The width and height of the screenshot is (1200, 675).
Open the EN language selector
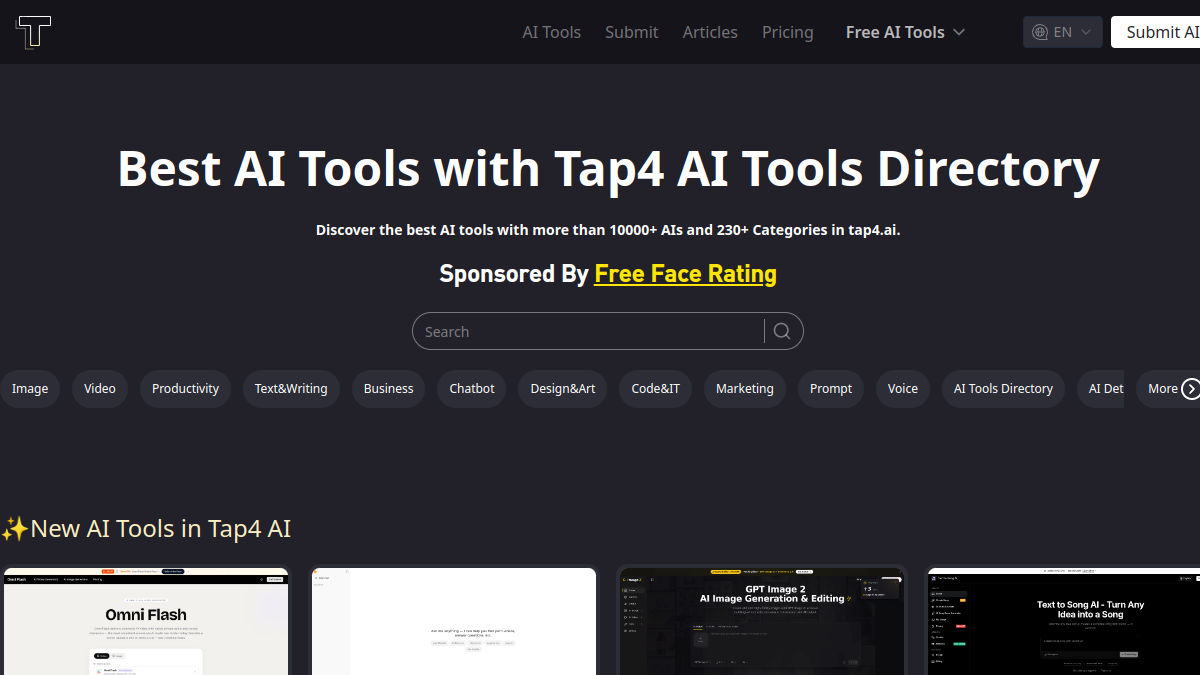1063,32
